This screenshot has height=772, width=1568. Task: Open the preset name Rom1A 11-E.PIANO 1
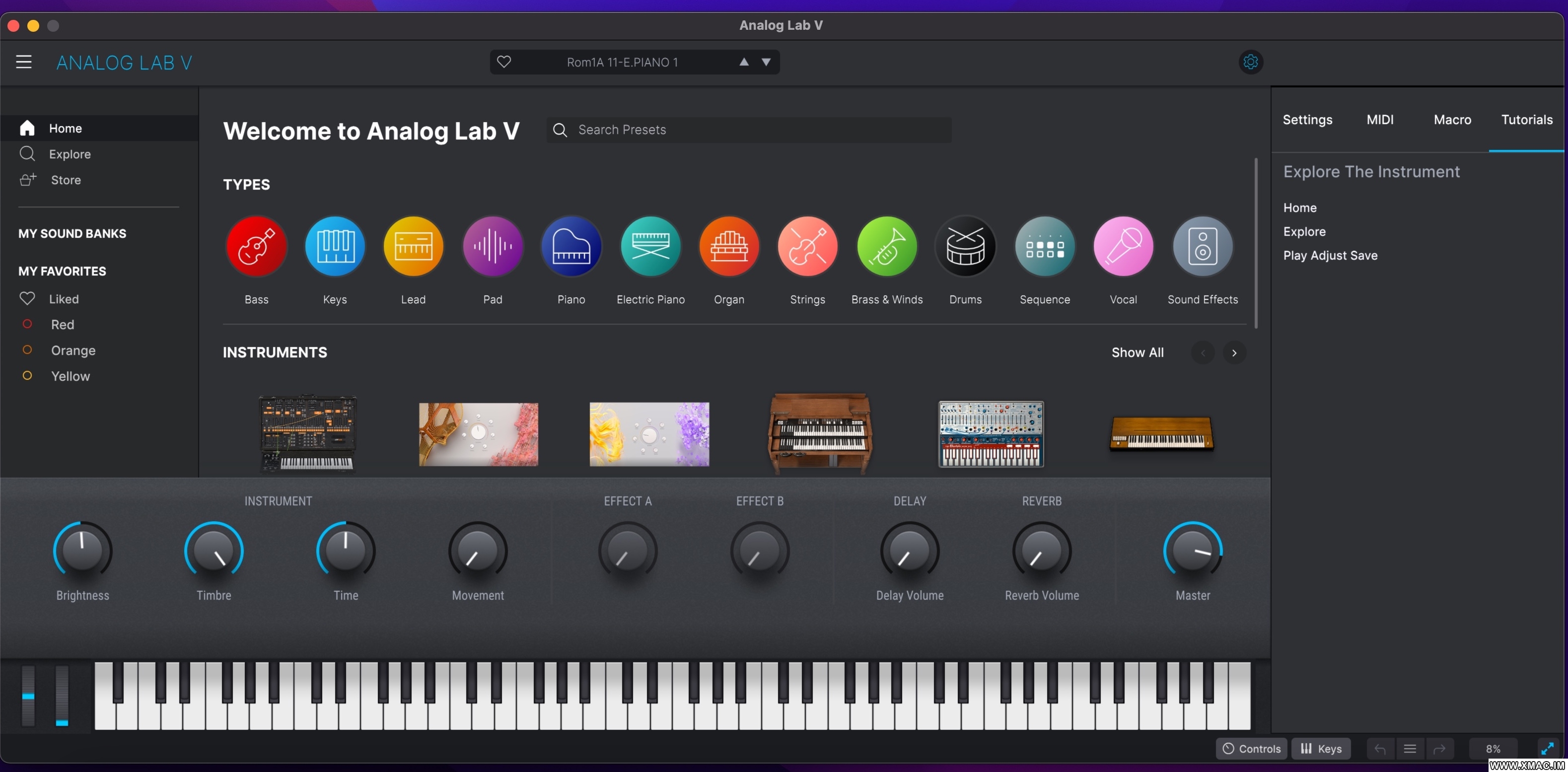[x=622, y=62]
